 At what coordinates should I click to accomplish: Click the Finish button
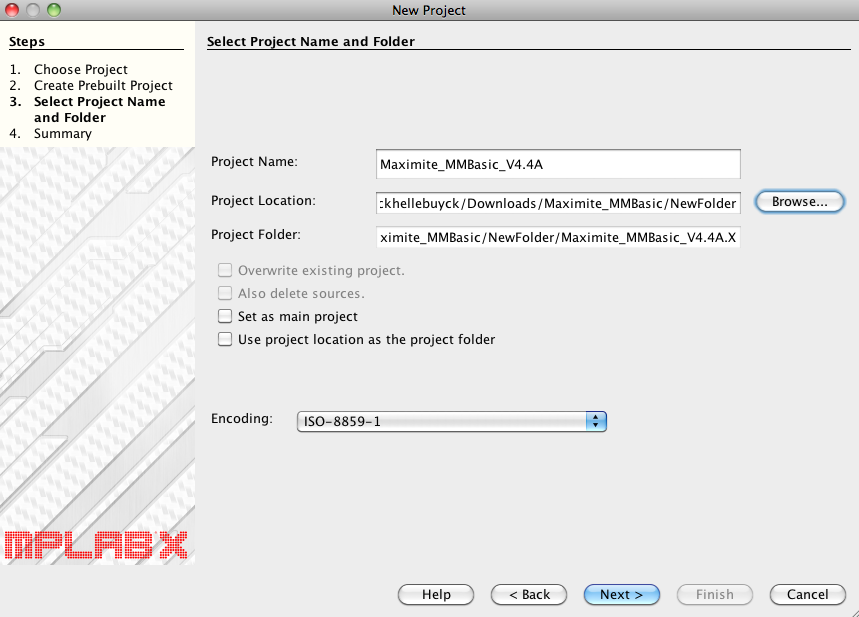[x=714, y=595]
